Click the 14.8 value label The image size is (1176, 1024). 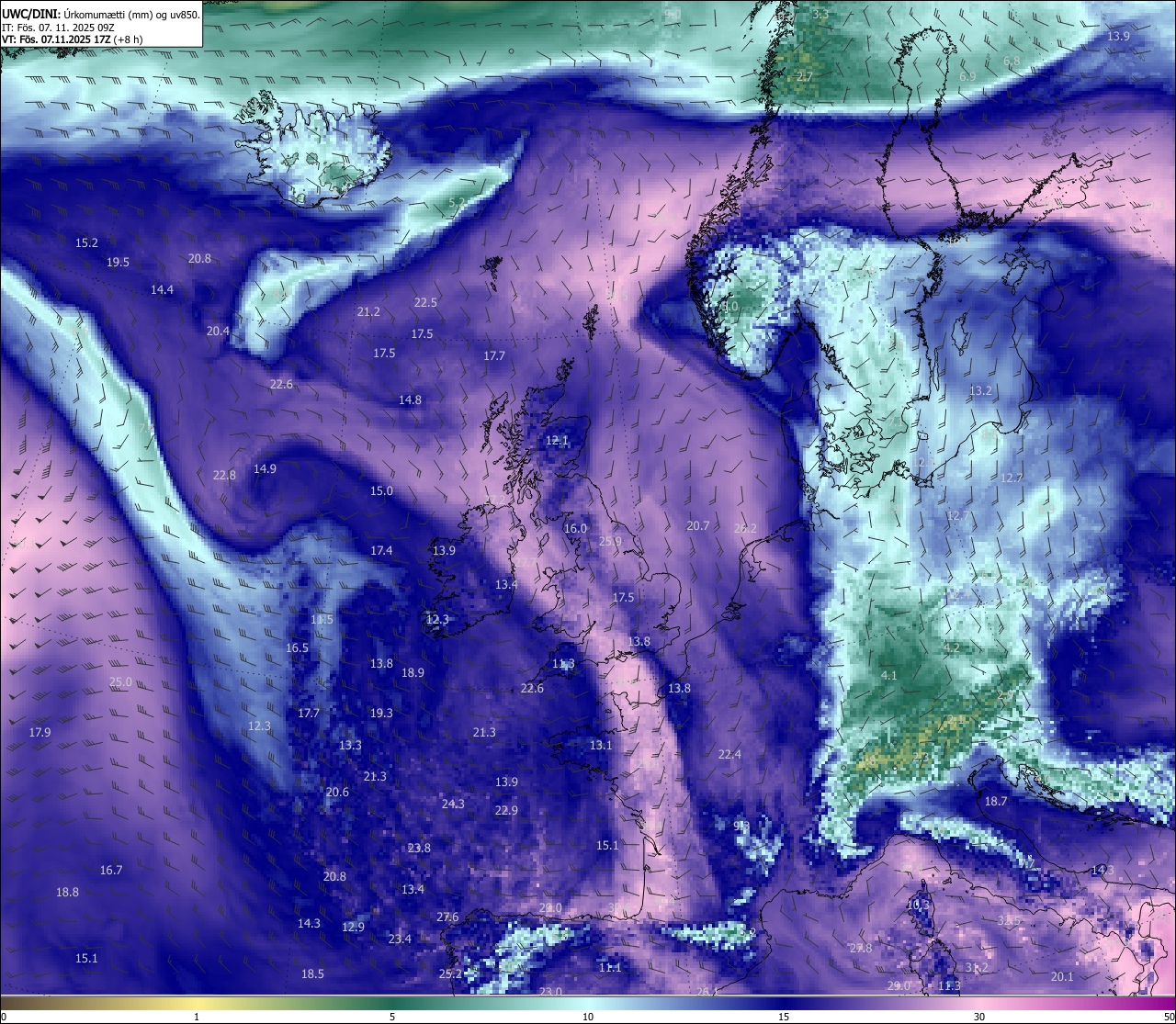(x=410, y=400)
